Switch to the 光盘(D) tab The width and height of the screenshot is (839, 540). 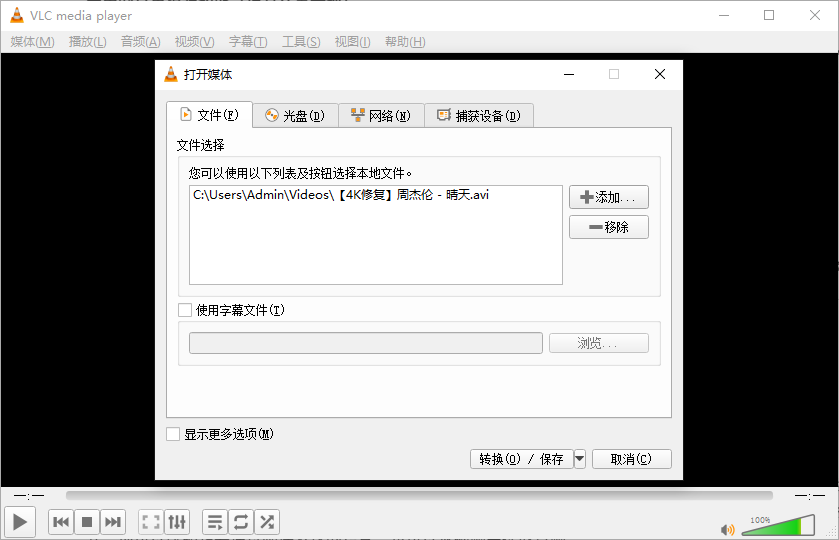point(295,116)
